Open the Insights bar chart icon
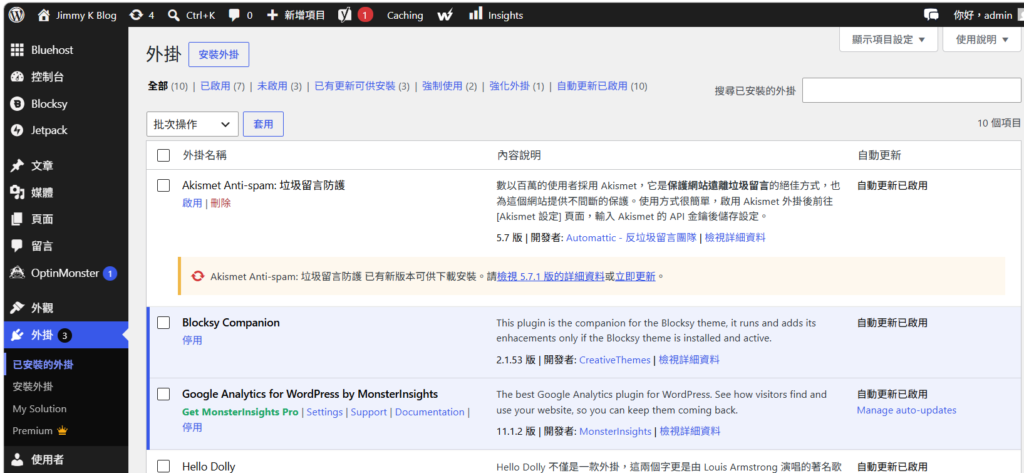The image size is (1024, 473). click(x=475, y=14)
